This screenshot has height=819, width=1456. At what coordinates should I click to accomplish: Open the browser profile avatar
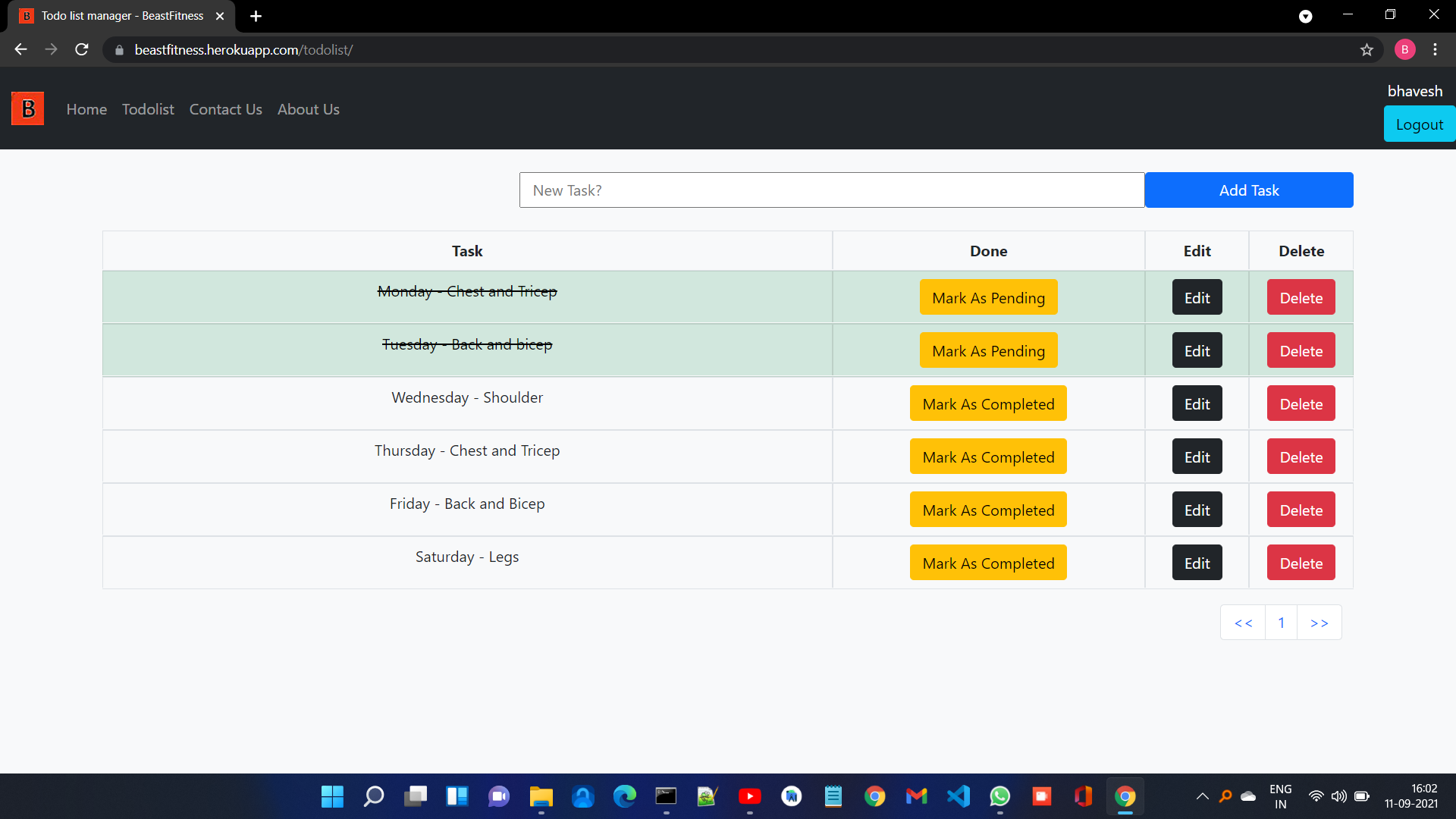[1404, 49]
